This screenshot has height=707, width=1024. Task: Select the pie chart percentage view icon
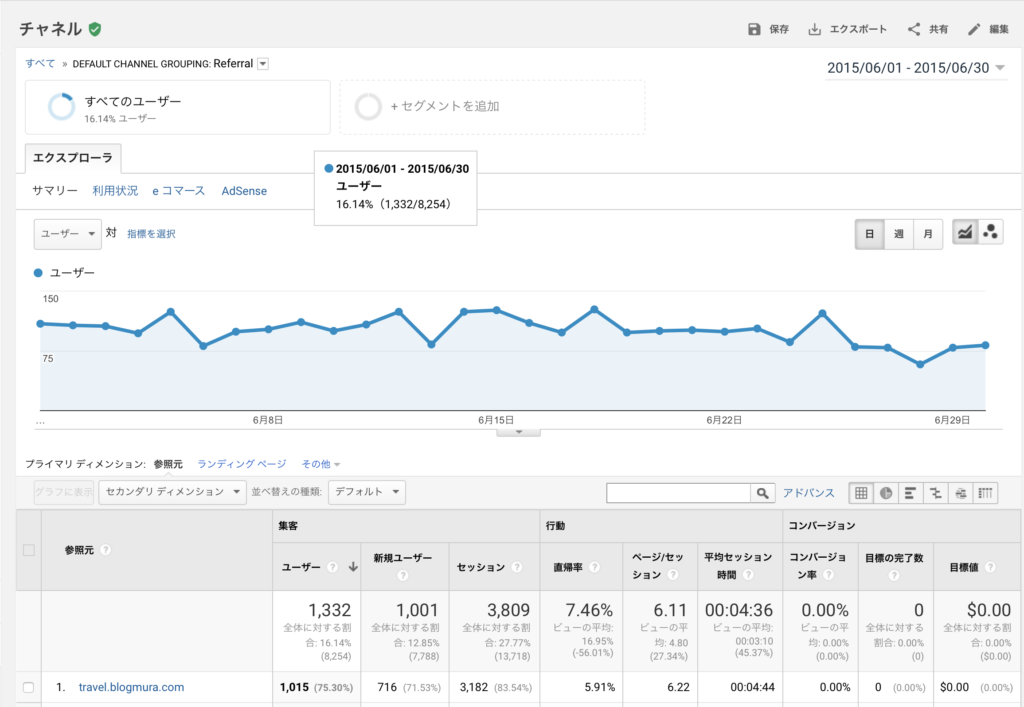pos(886,493)
